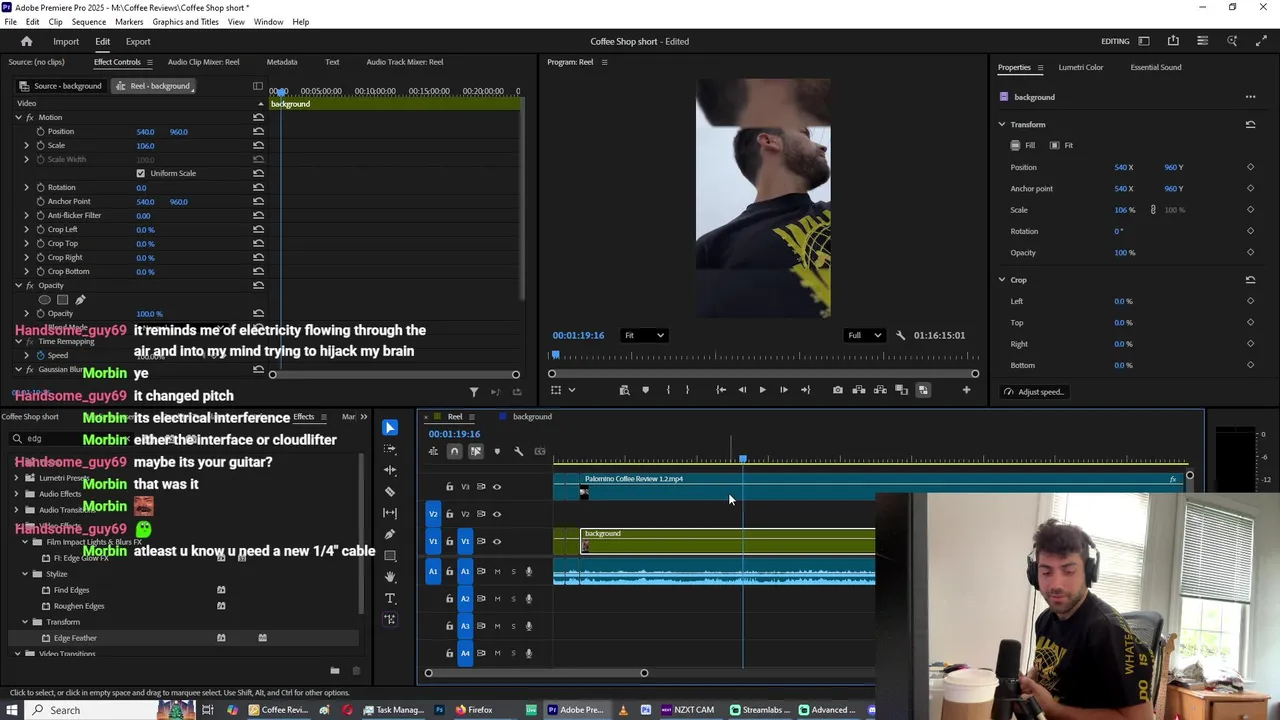The image size is (1280, 720).
Task: Open the Sequence menu
Action: [x=89, y=21]
